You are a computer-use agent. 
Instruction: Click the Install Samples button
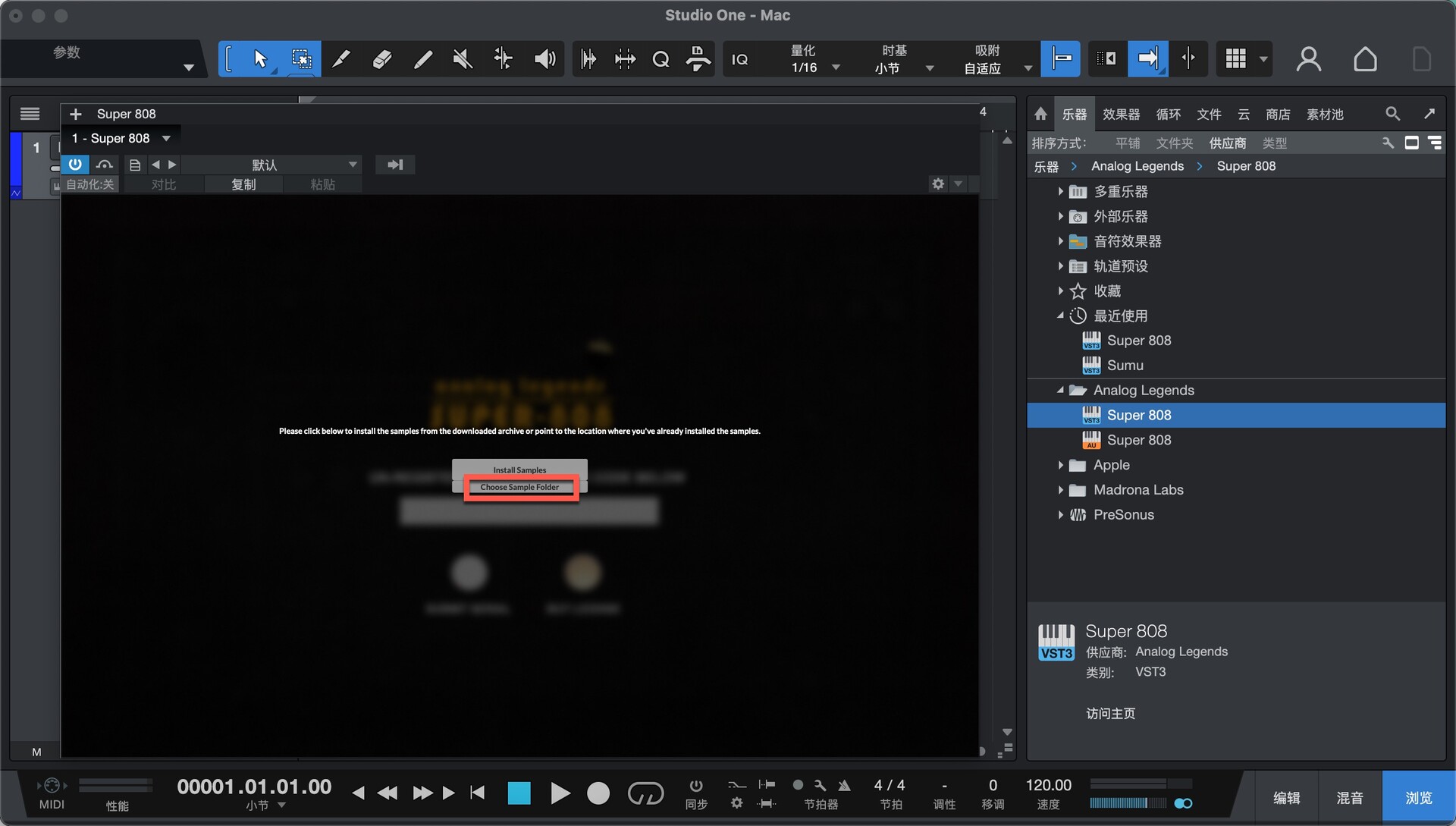coord(519,470)
